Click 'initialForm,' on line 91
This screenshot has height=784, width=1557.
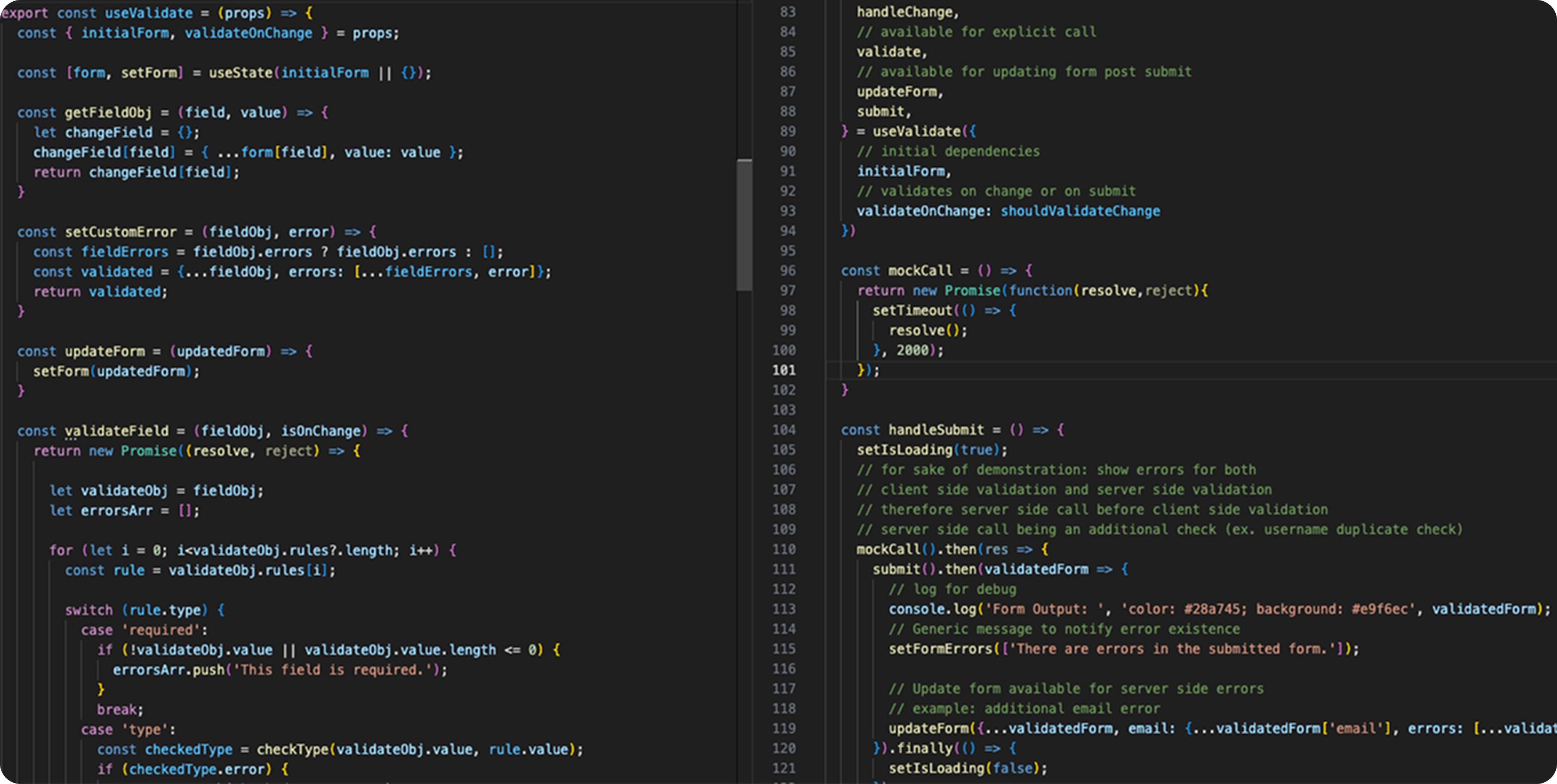tap(904, 171)
